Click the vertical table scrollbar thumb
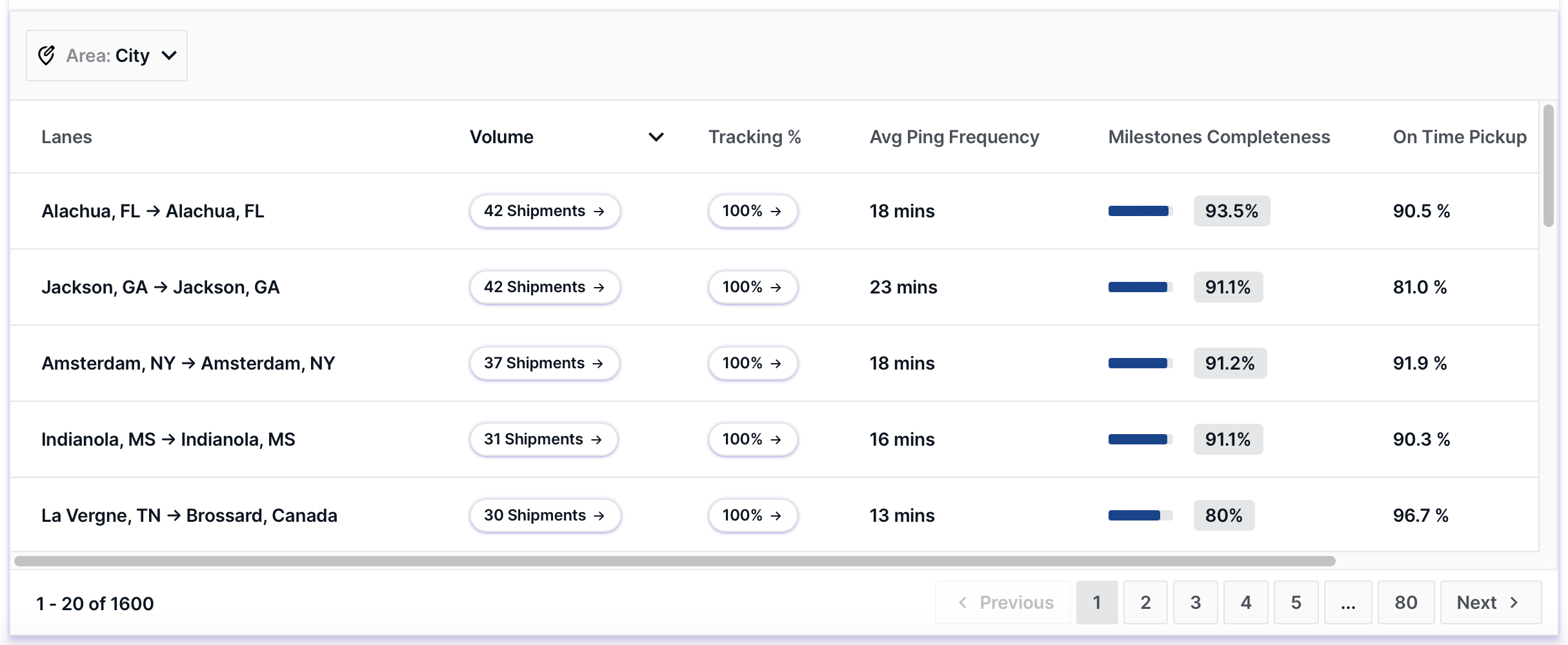 click(1548, 166)
